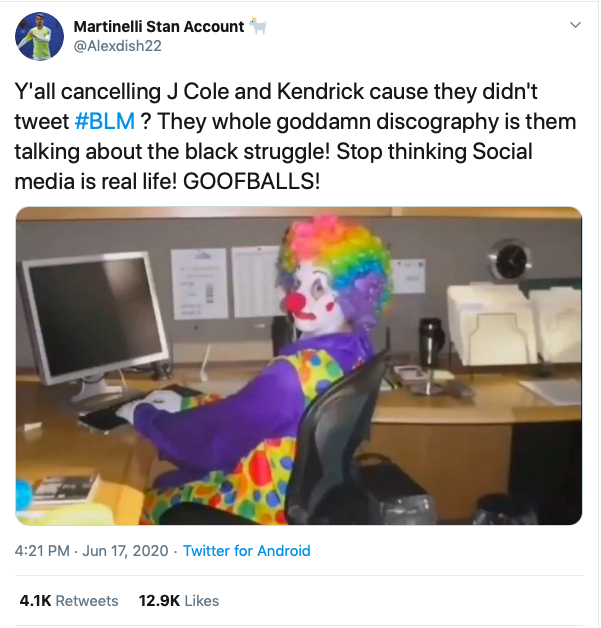
Task: Expand the tweet options chevron menu
Action: [575, 25]
